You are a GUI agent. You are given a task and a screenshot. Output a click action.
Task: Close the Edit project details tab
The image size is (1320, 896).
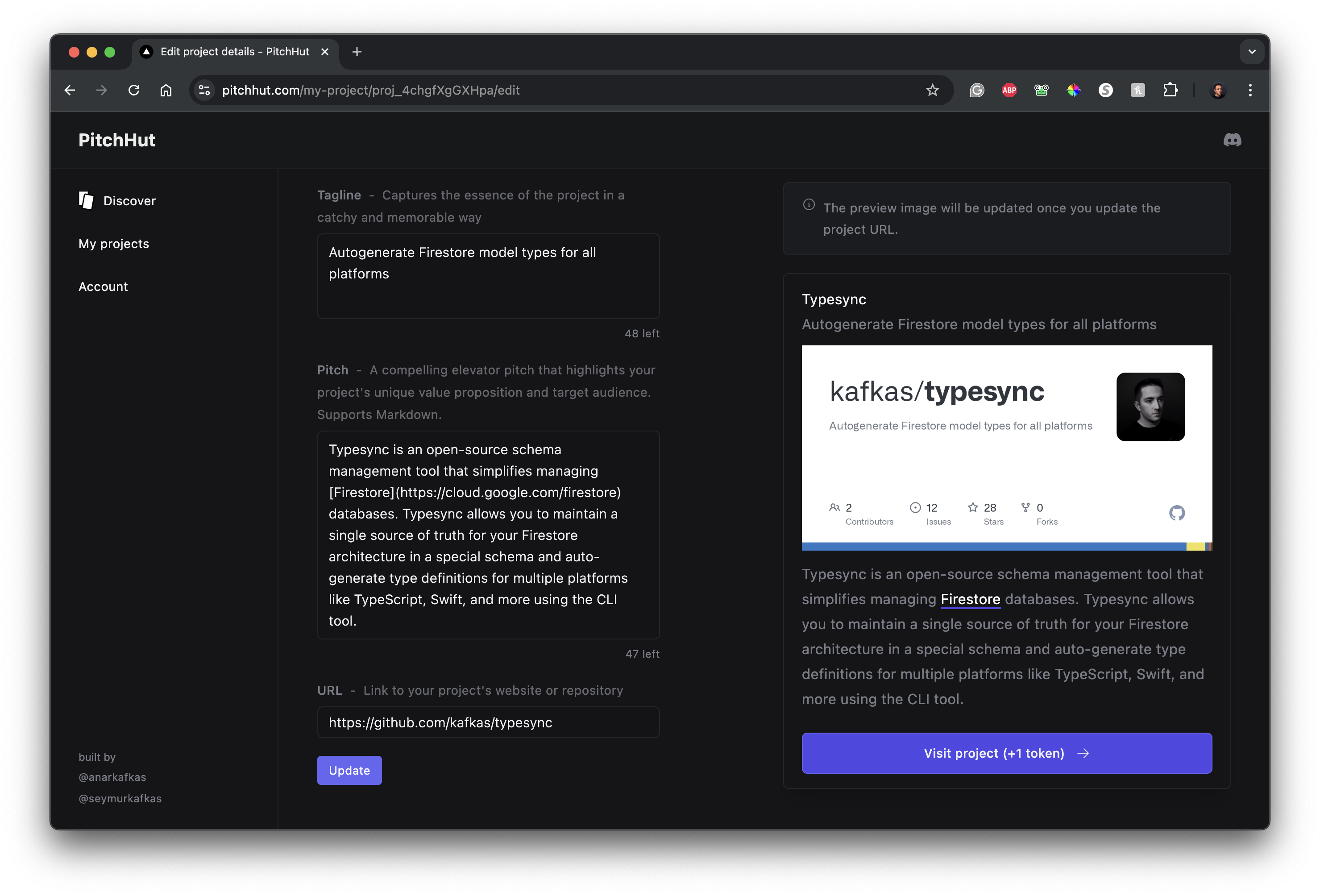[x=325, y=52]
